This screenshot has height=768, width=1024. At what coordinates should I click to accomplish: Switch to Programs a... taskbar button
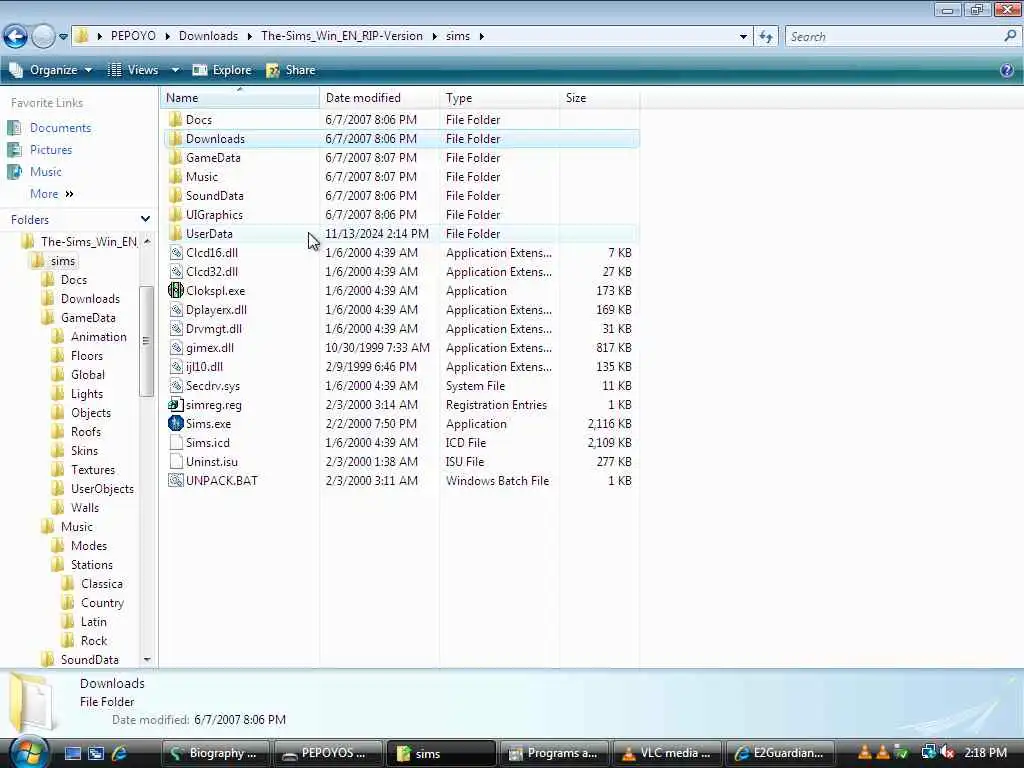[552, 754]
